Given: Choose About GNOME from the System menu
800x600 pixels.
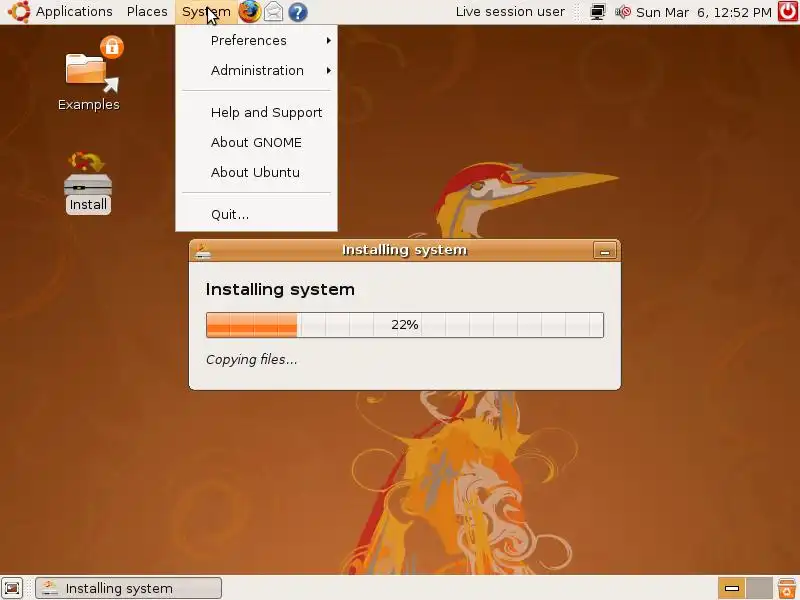Looking at the screenshot, I should pos(256,142).
